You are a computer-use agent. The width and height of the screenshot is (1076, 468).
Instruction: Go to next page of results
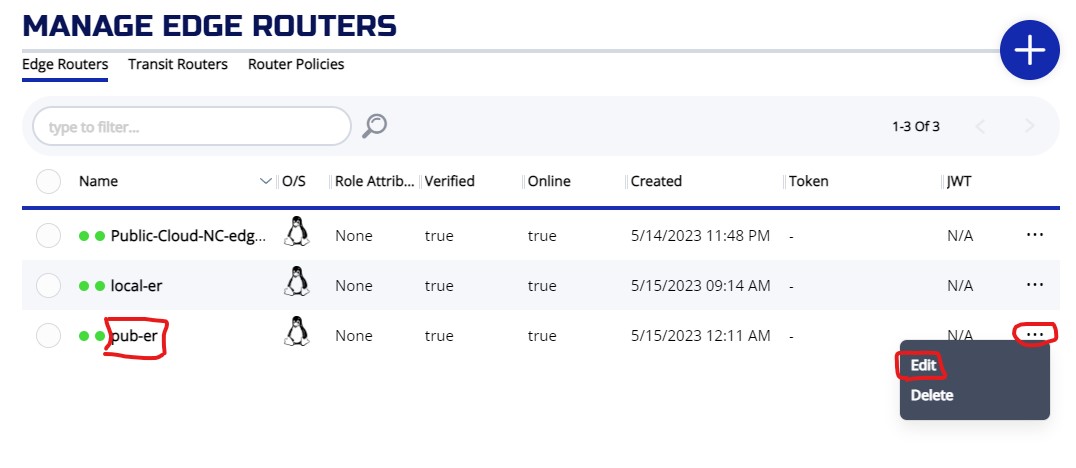click(1030, 126)
